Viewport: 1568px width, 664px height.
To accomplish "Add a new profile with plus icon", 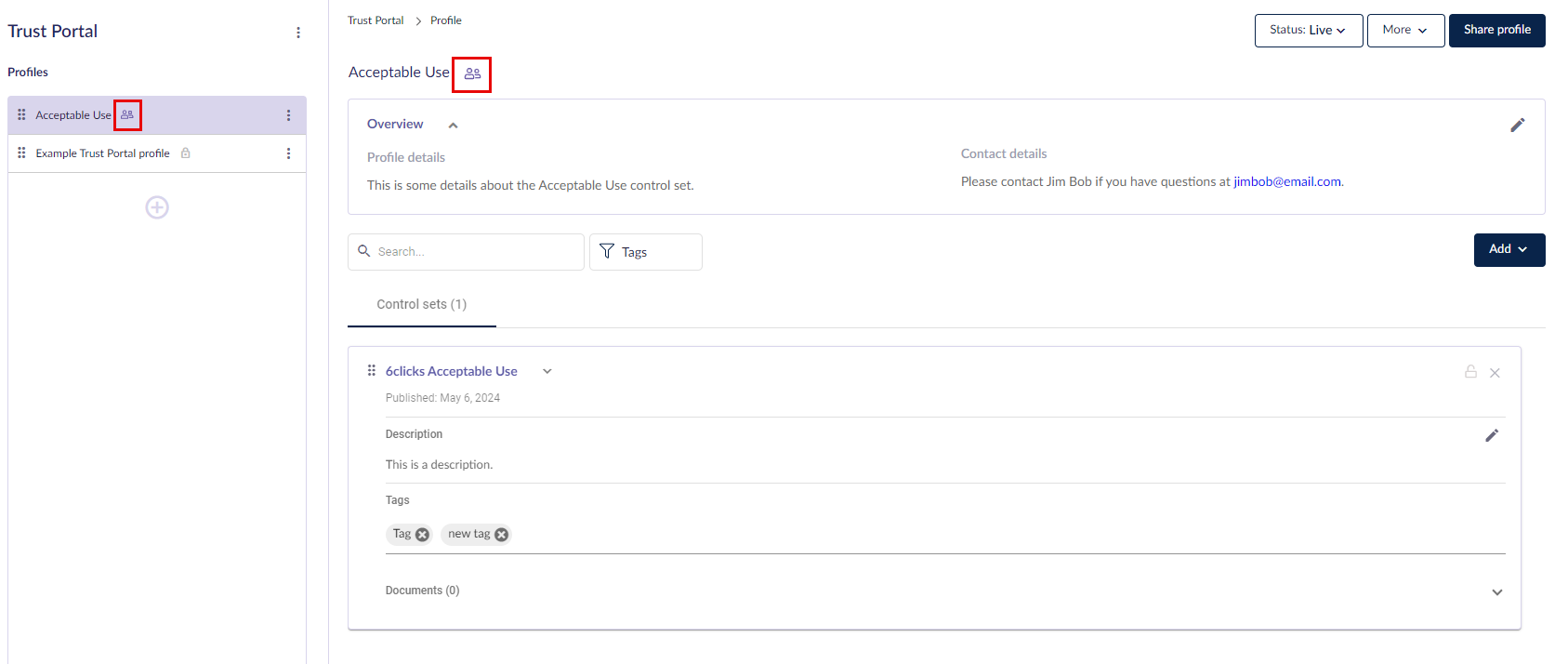I will point(157,207).
